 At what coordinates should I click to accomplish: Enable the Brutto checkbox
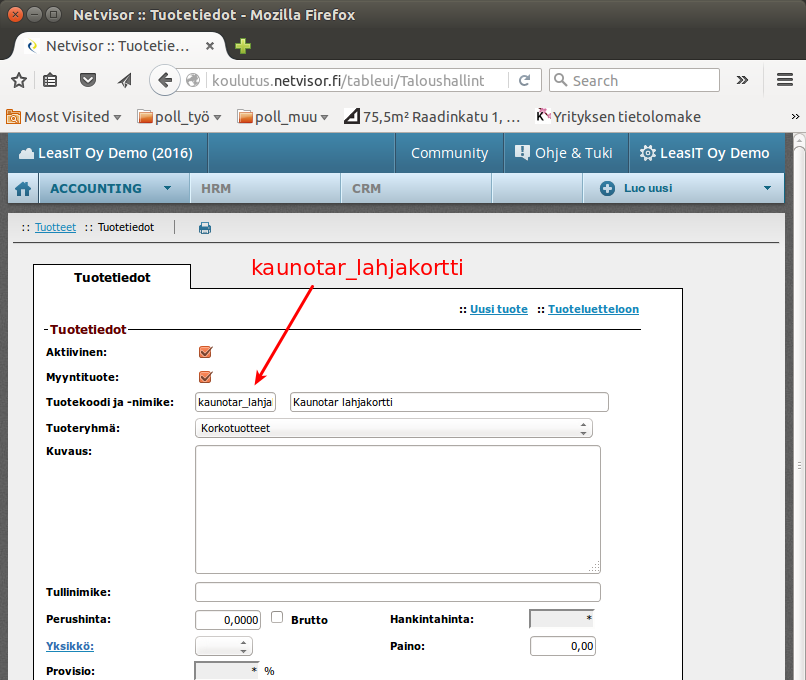pos(278,618)
